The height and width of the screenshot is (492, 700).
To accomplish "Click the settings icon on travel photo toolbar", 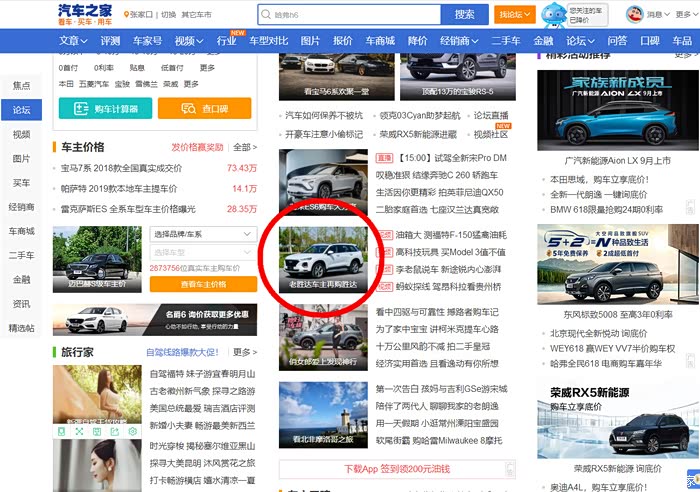I will pyautogui.click(x=132, y=431).
